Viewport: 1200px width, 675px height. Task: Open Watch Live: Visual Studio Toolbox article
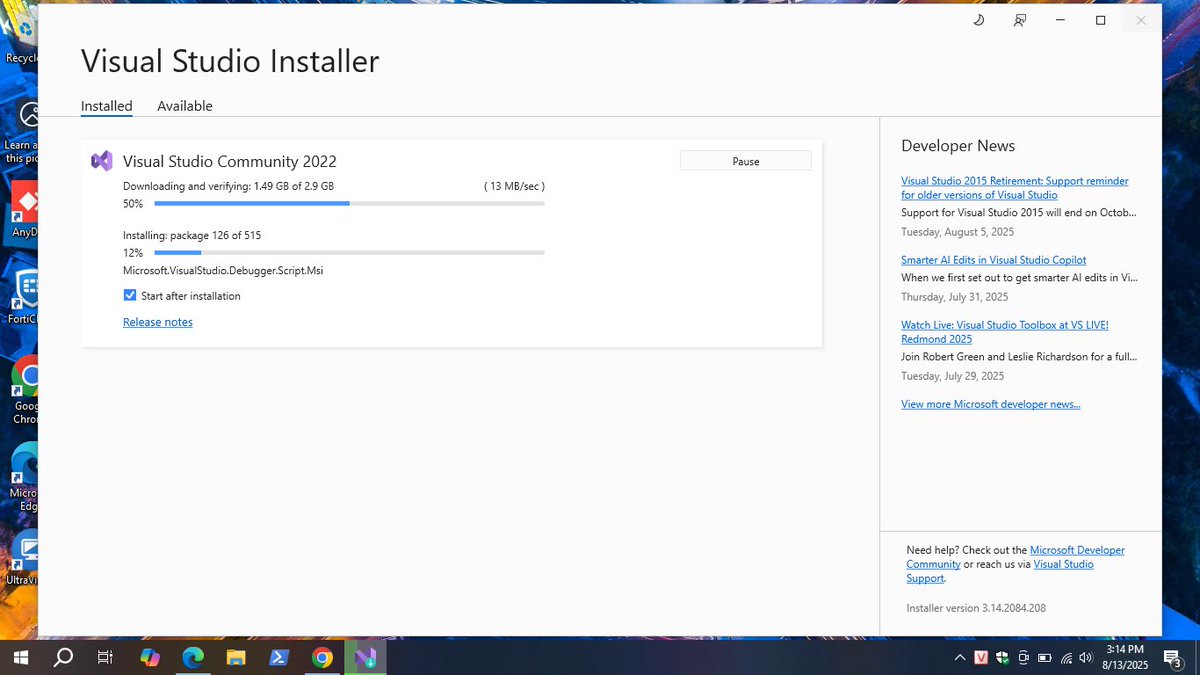1005,332
